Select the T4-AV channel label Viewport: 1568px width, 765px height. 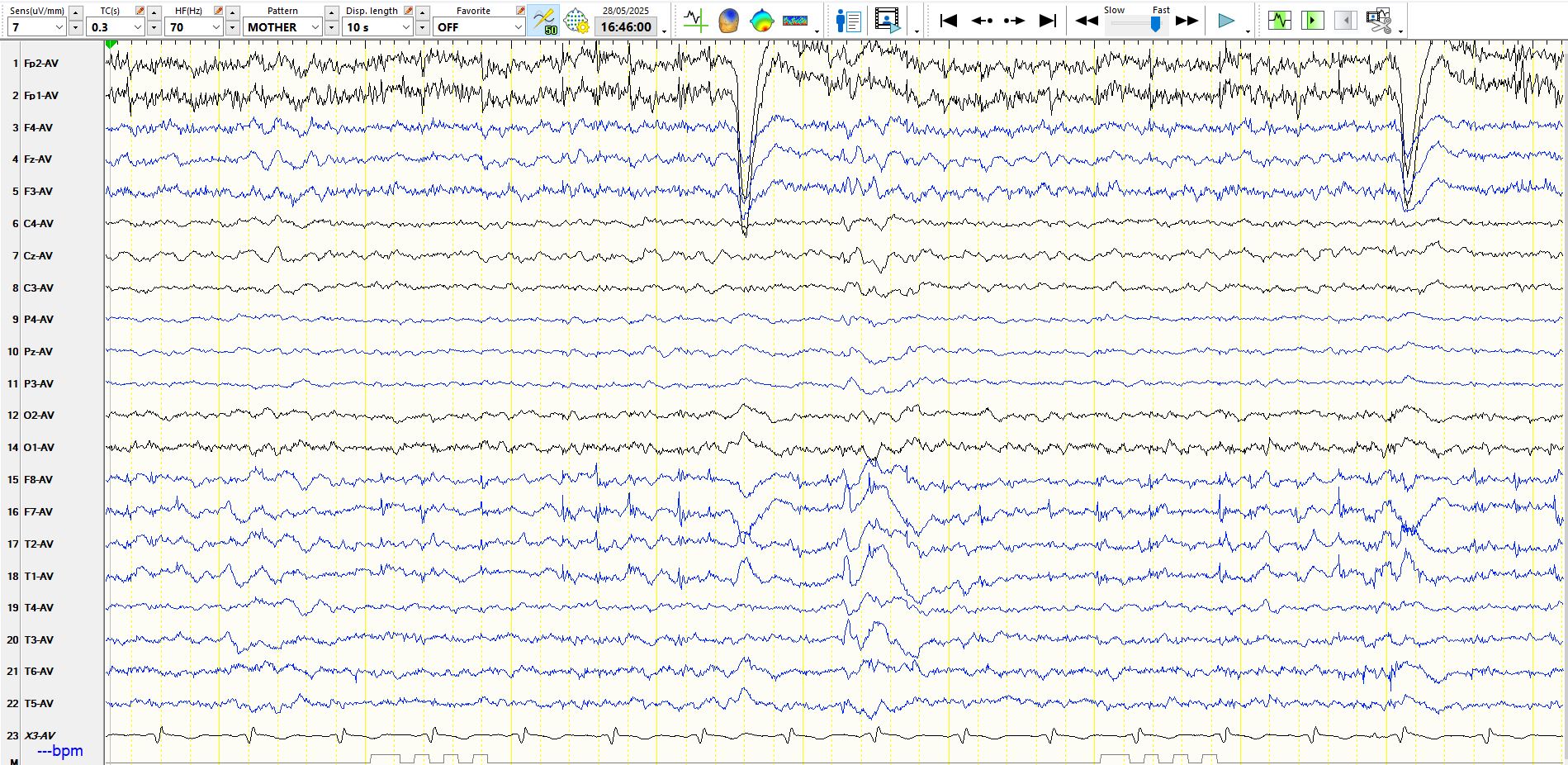coord(39,608)
